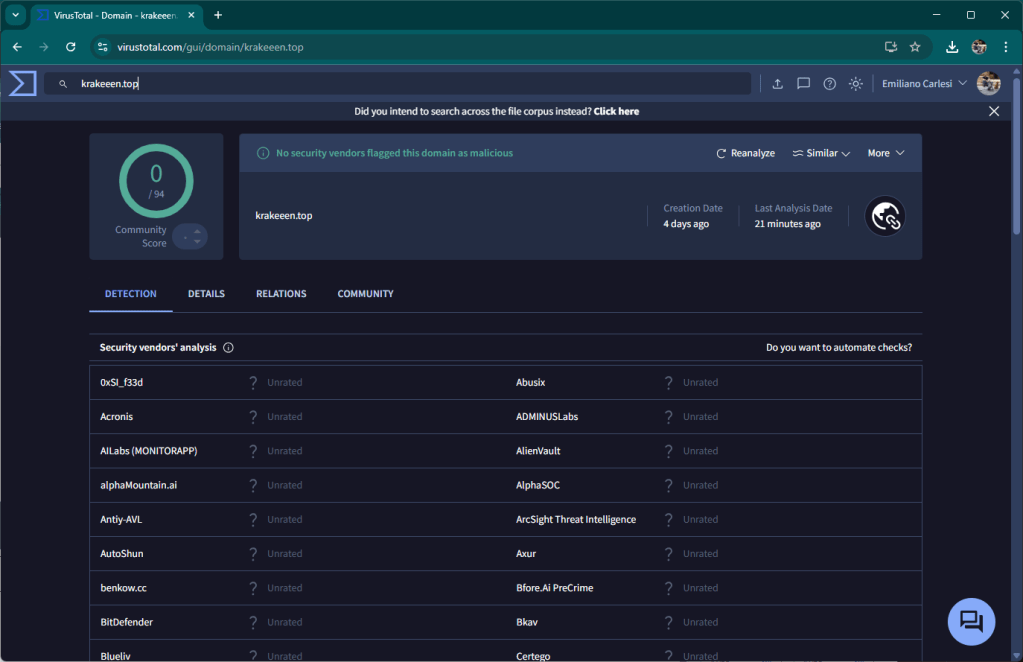1023x662 pixels.
Task: Bookmark this page with the star icon
Action: (x=915, y=47)
